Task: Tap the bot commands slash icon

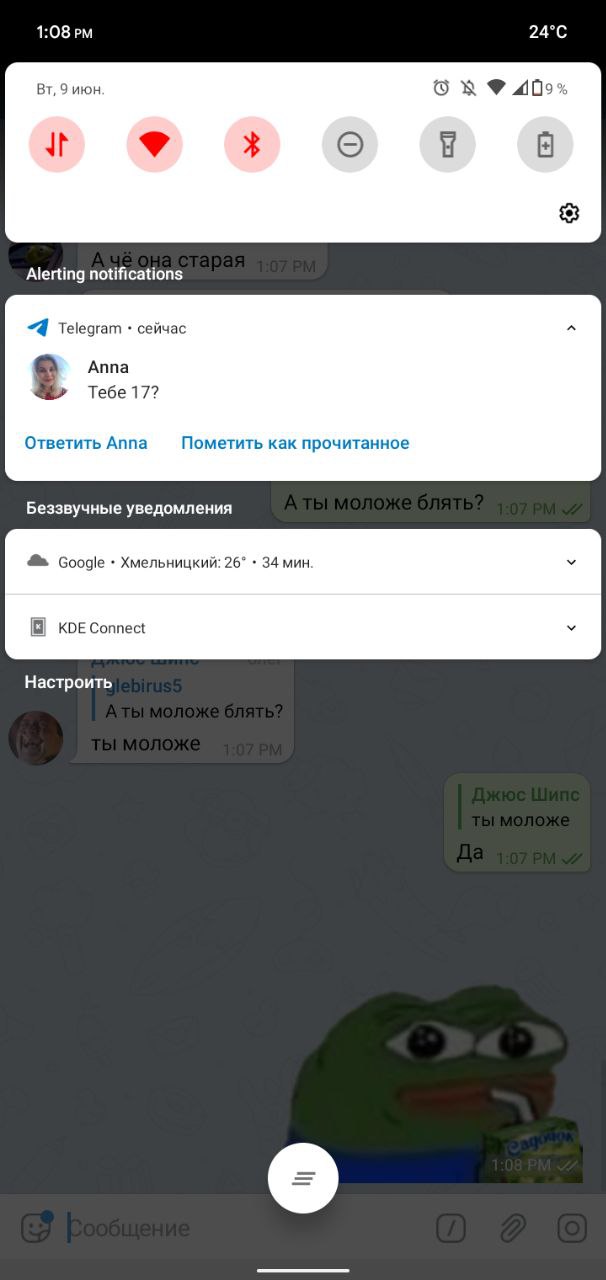Action: click(x=452, y=1228)
